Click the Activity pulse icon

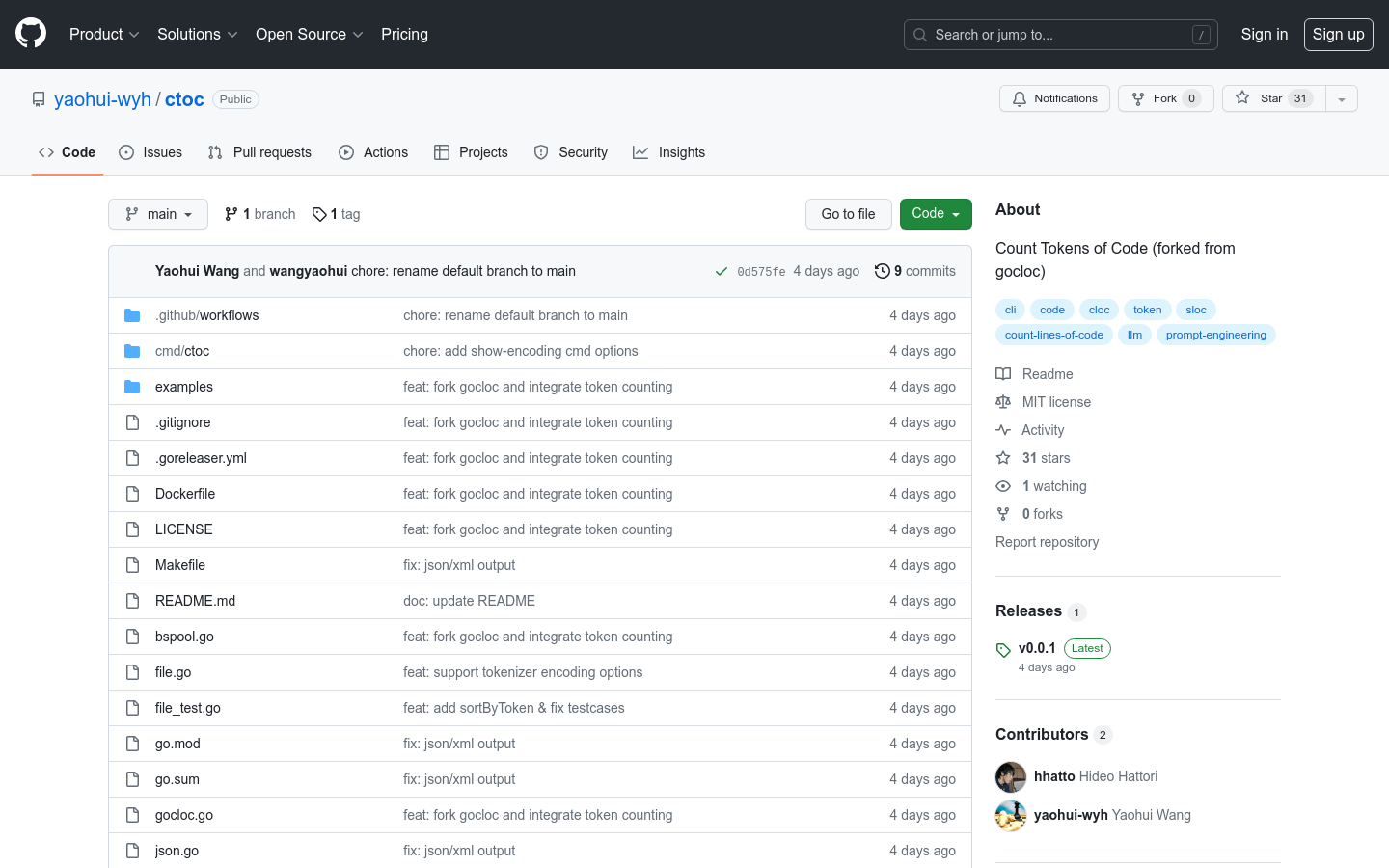(x=1003, y=430)
